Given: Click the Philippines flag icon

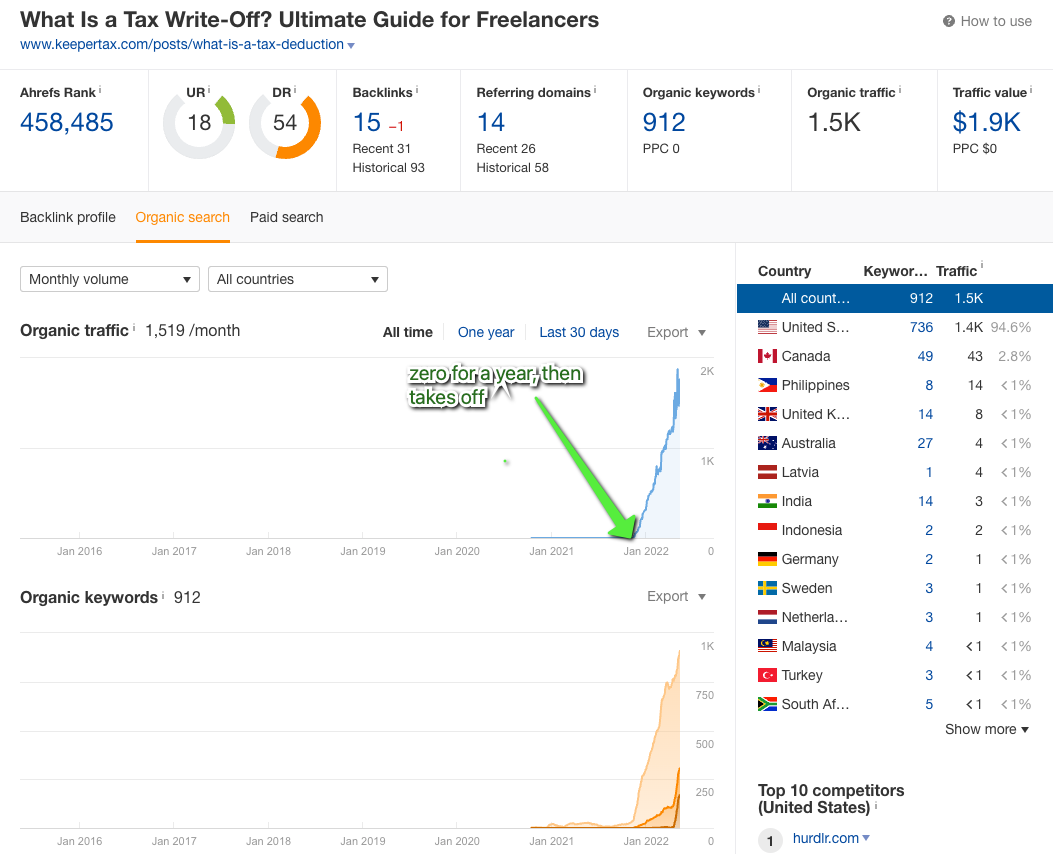Looking at the screenshot, I should pos(767,385).
